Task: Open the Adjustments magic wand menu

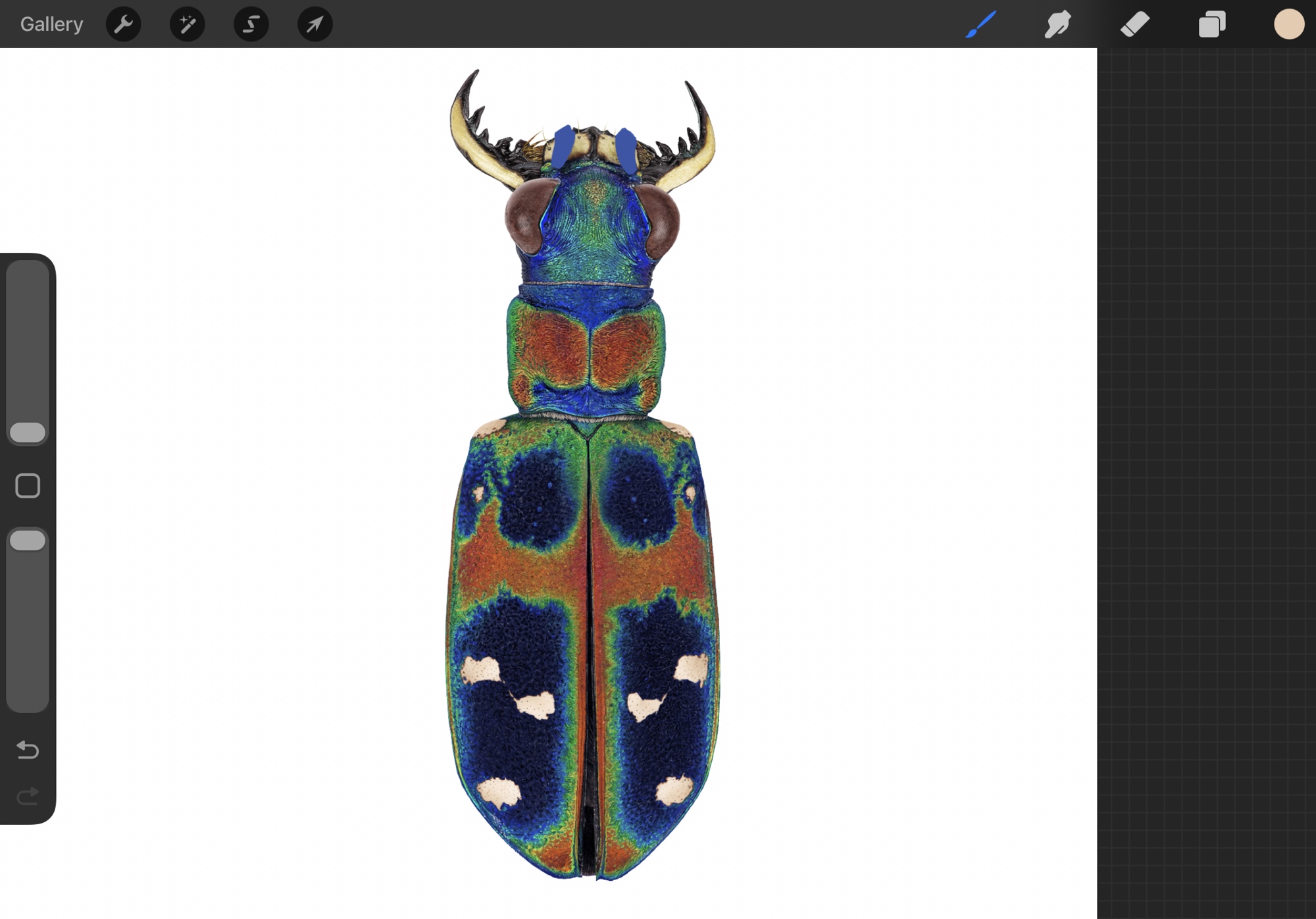Action: tap(187, 24)
